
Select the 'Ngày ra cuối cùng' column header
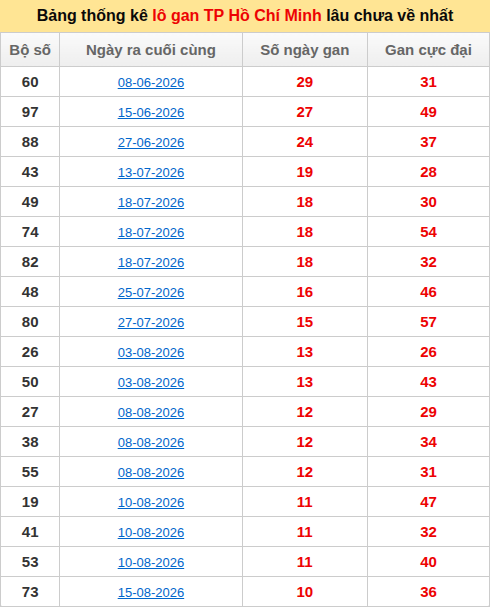(151, 50)
